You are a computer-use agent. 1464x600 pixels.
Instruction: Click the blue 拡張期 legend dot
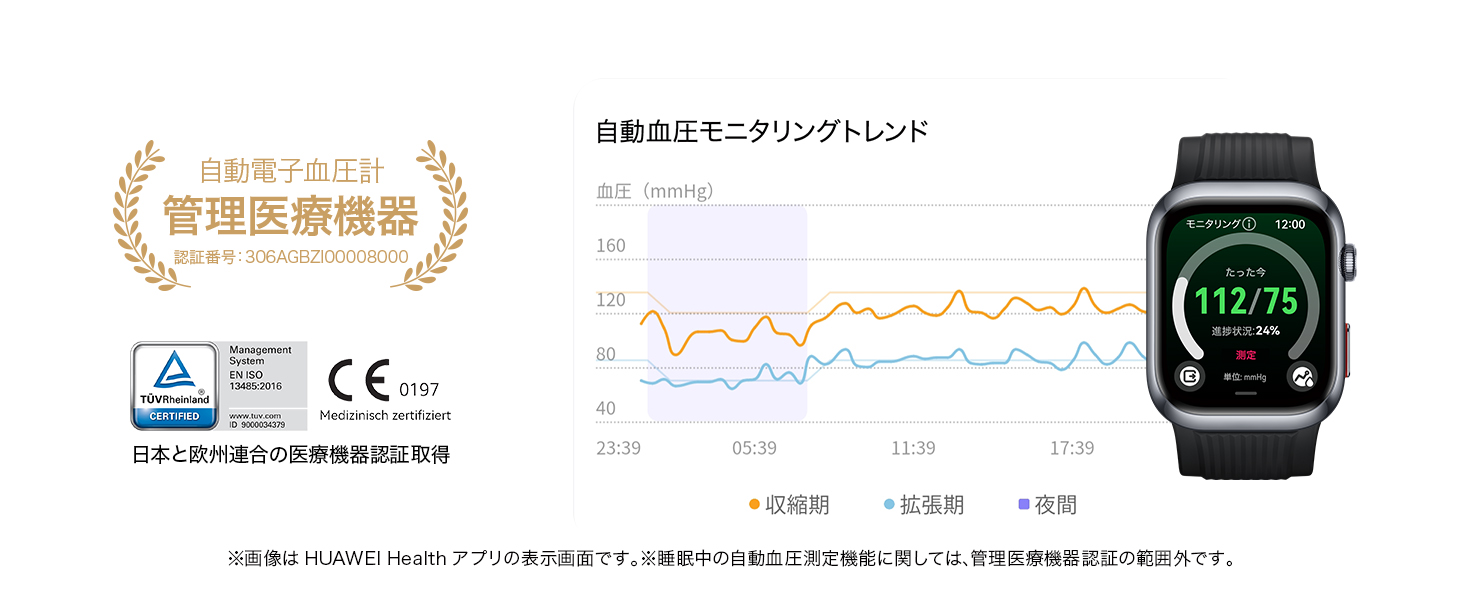(889, 505)
